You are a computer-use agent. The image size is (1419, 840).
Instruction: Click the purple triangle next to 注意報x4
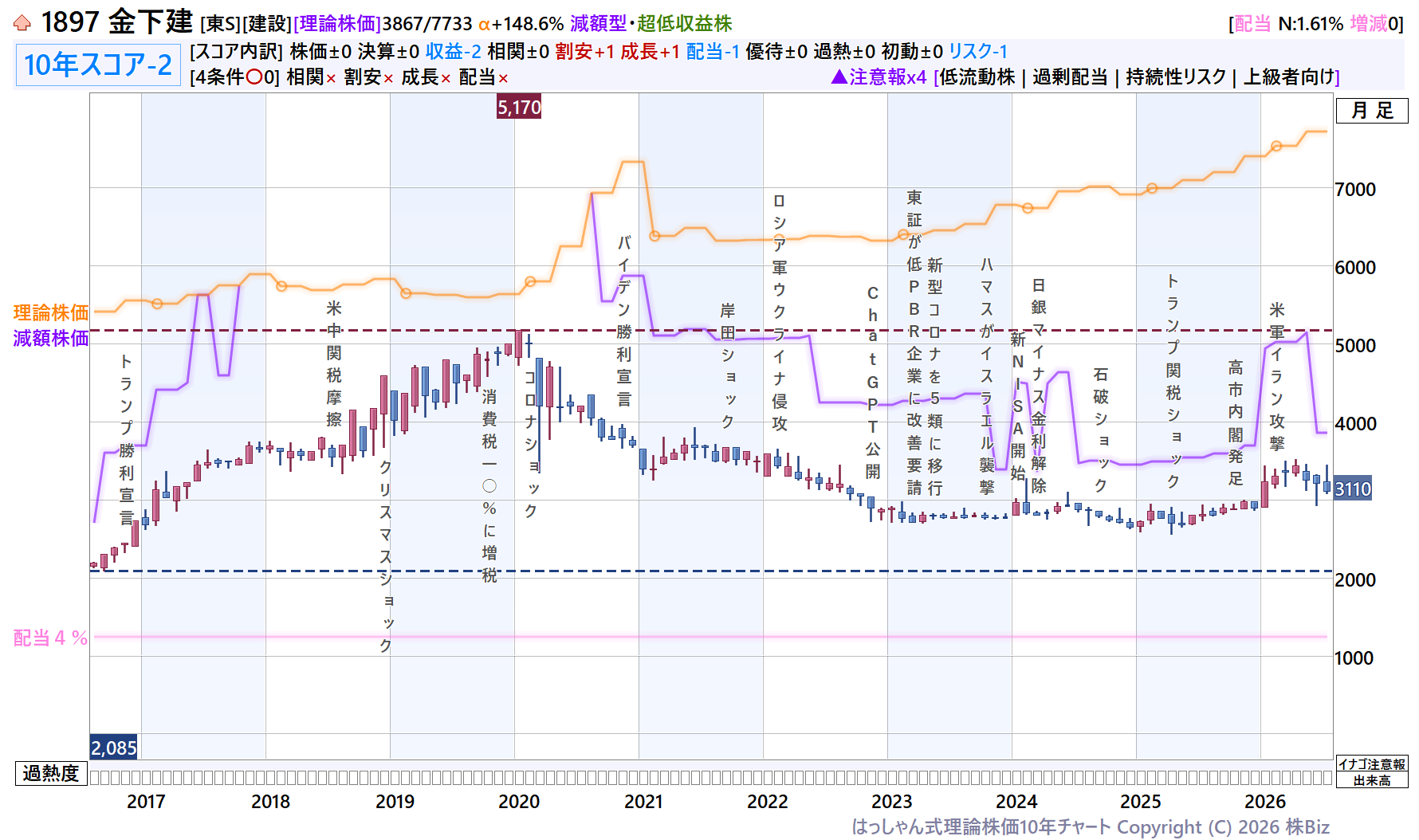coord(839,77)
